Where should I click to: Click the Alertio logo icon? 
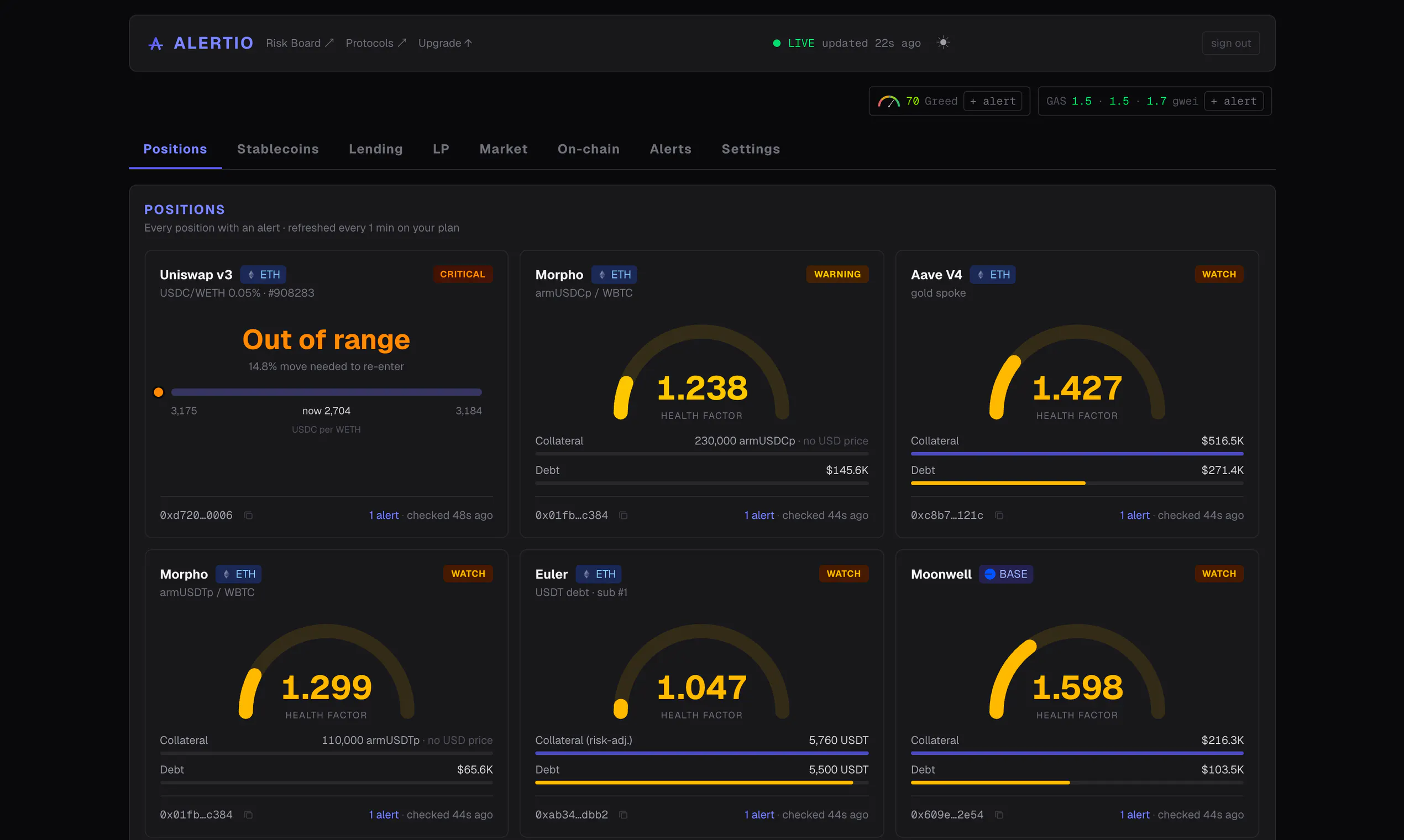click(156, 44)
